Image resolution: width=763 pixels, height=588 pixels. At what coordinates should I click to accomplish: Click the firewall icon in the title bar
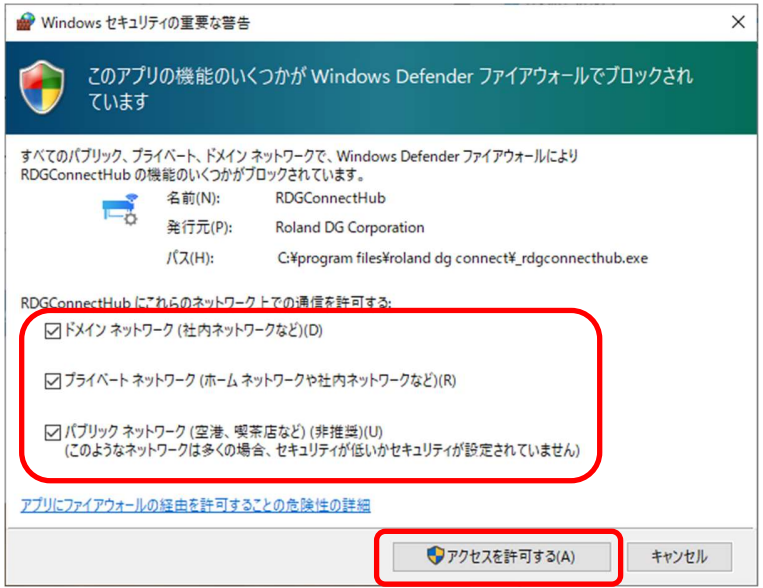[25, 22]
